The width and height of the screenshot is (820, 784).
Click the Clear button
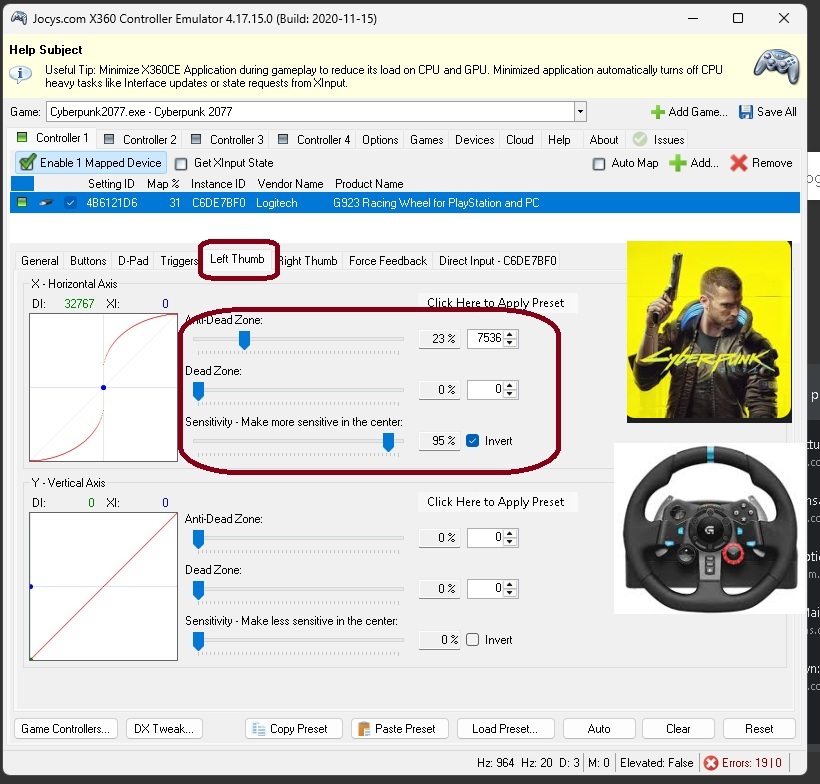[678, 729]
